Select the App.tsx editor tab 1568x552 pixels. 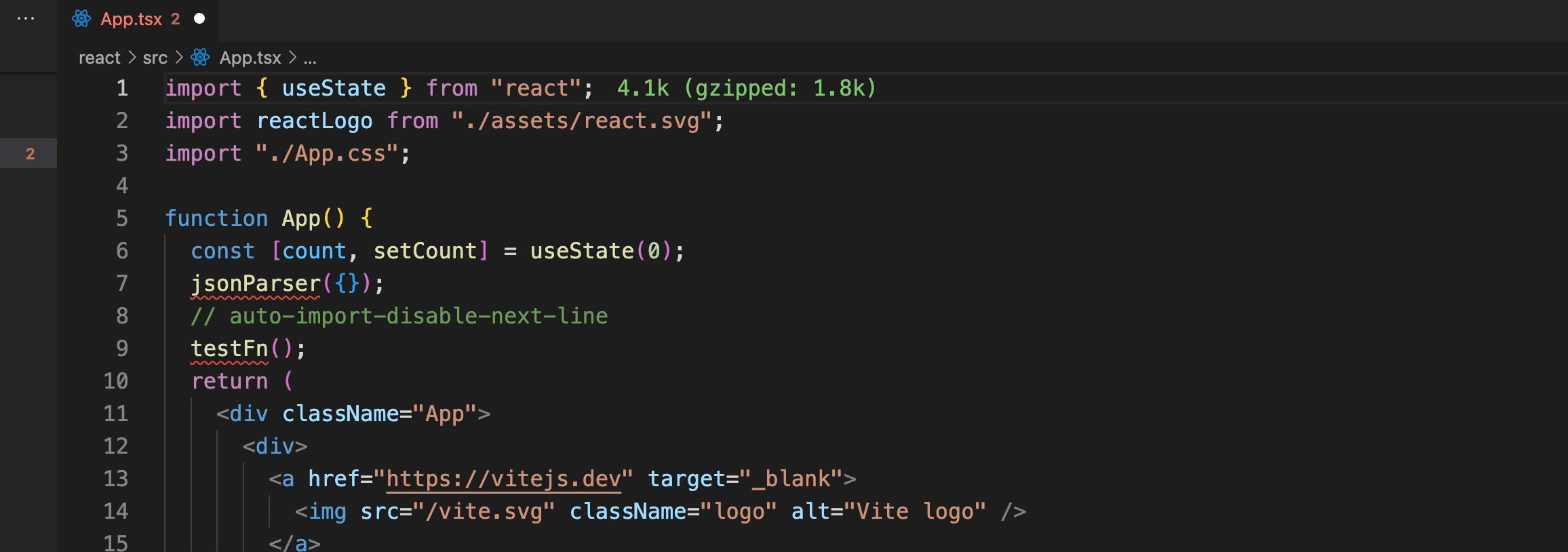(138, 19)
